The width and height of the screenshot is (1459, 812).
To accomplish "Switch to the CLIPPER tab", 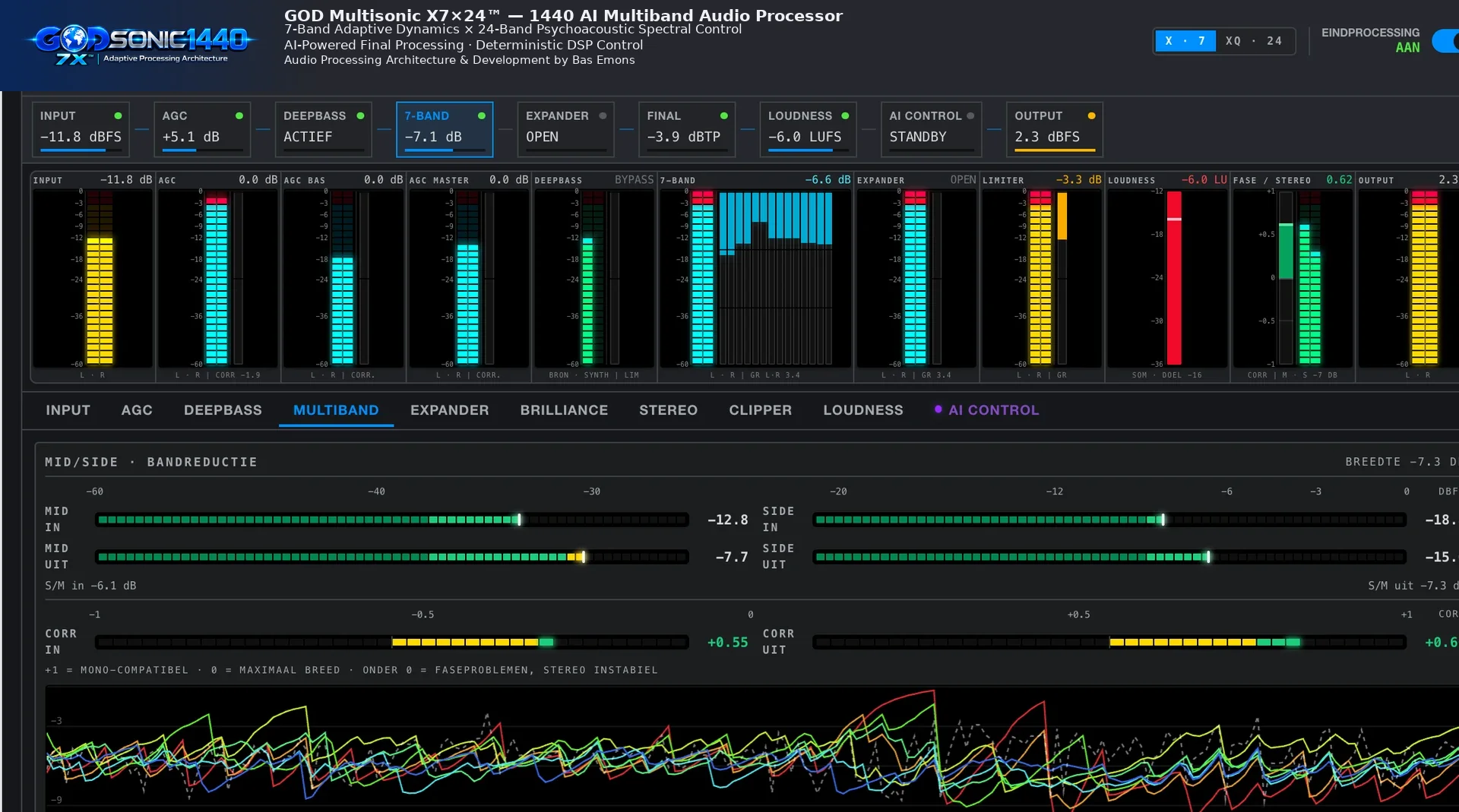I will tap(760, 410).
